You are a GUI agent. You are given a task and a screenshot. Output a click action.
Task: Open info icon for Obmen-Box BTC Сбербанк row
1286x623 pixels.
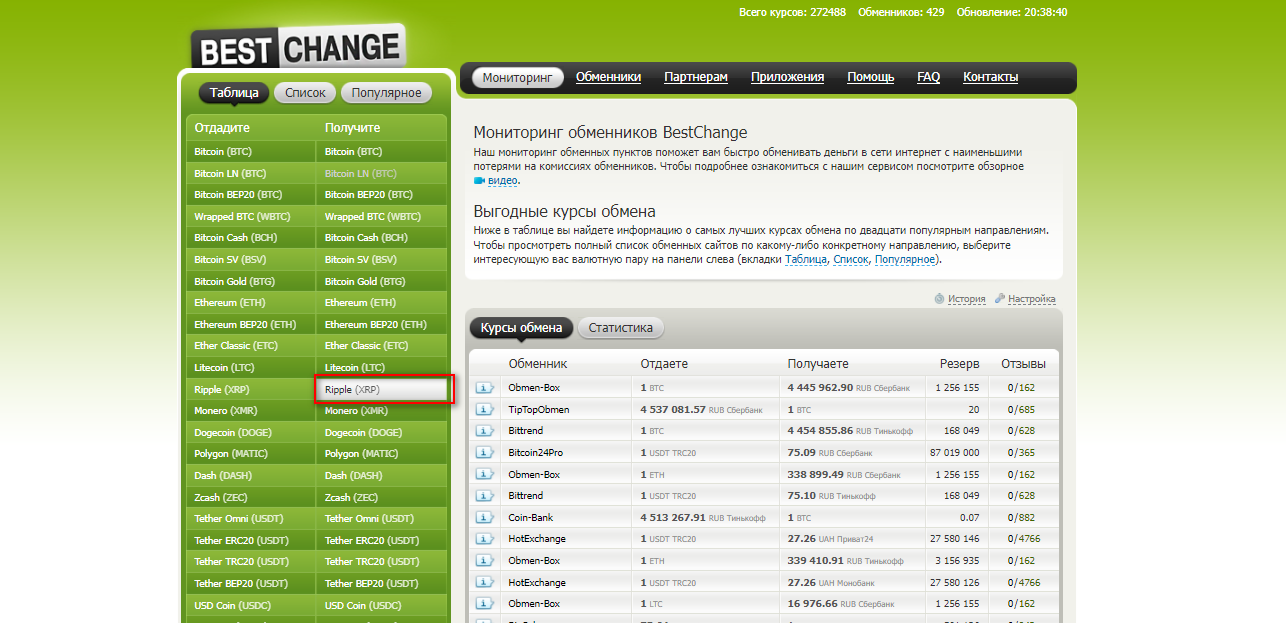coord(485,387)
